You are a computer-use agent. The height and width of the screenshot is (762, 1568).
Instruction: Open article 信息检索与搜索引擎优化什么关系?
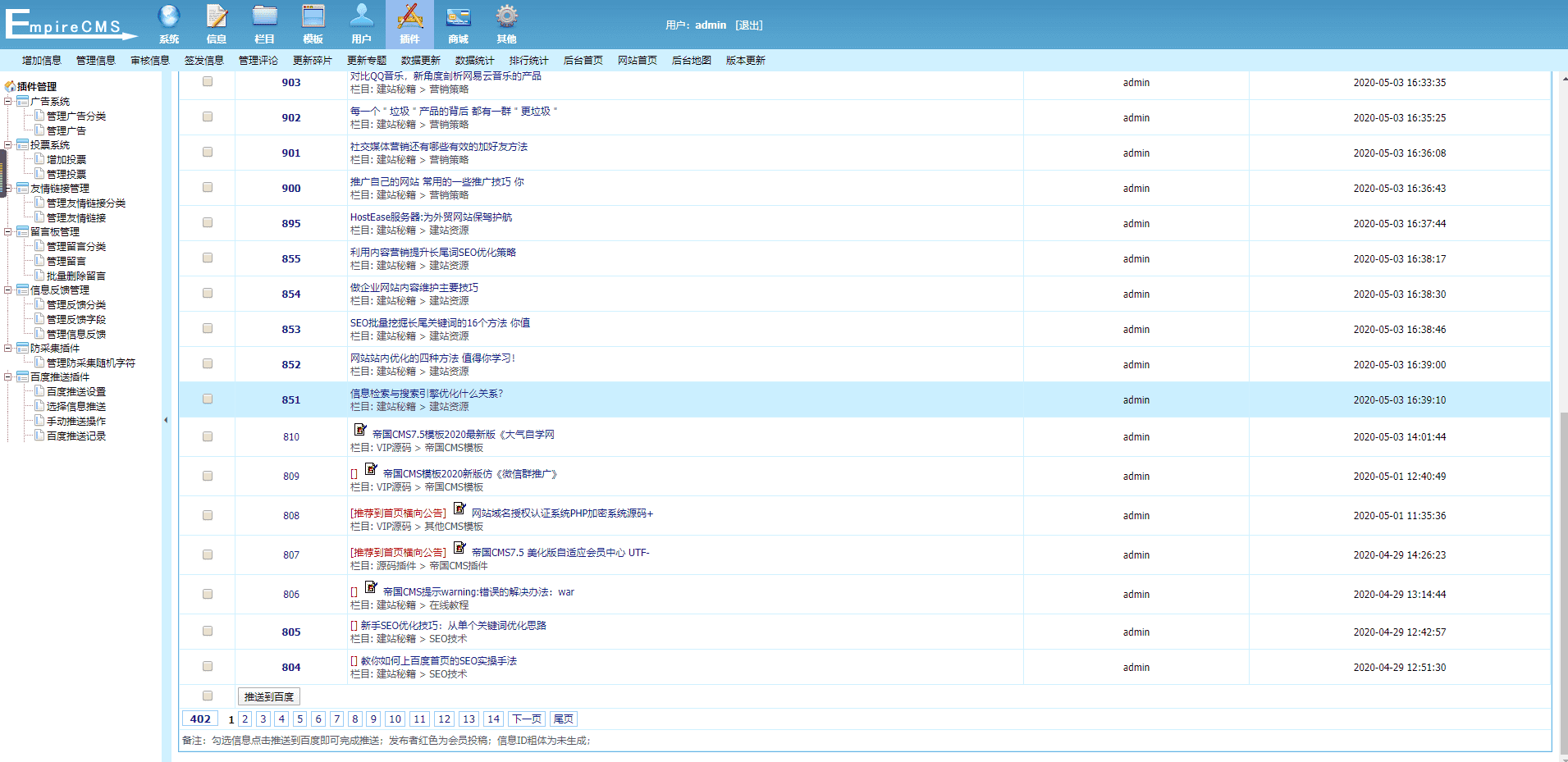point(427,394)
